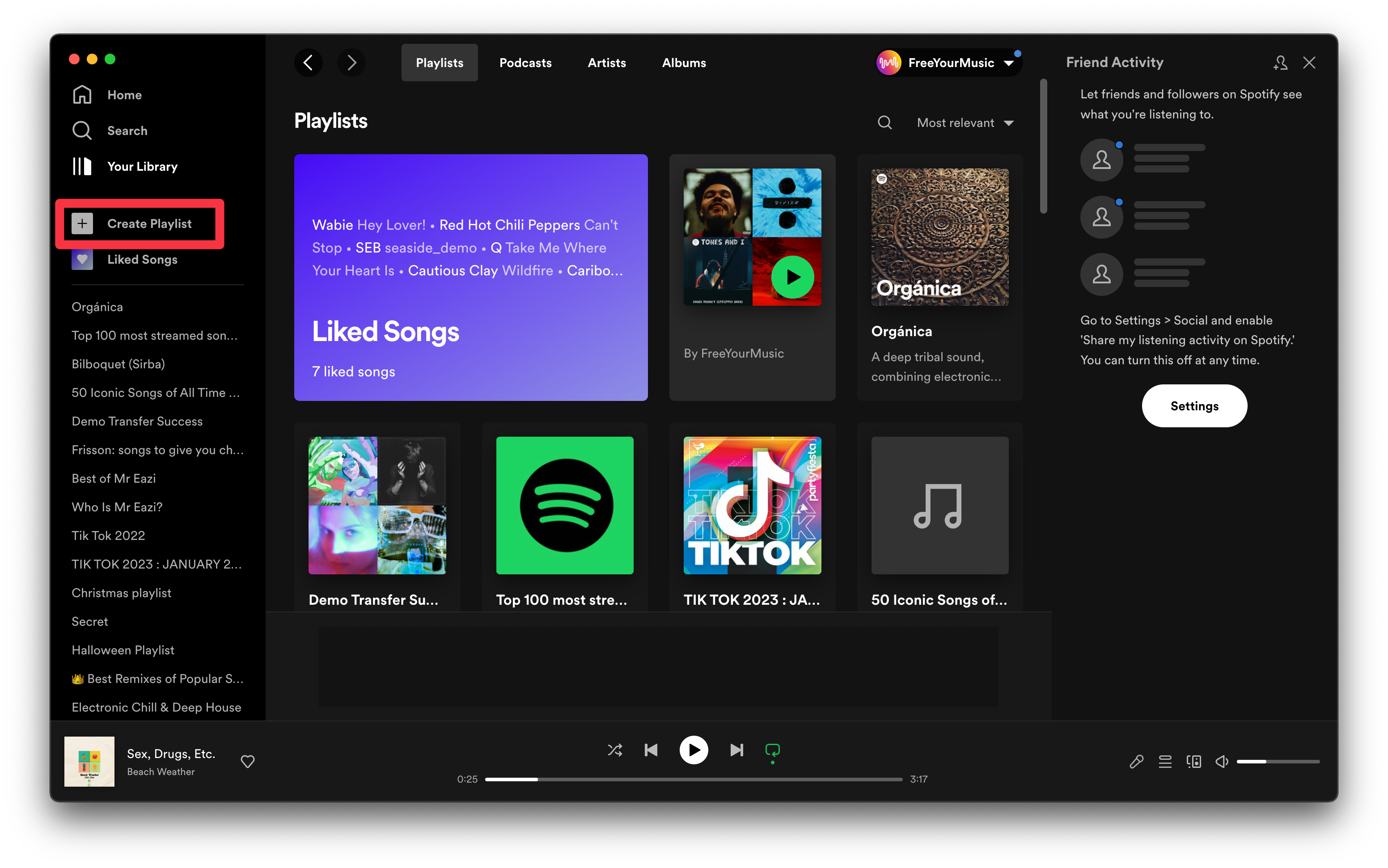Open TIK TOK 2023 : JA... playlist cover
The height and width of the screenshot is (868, 1388).
[752, 505]
